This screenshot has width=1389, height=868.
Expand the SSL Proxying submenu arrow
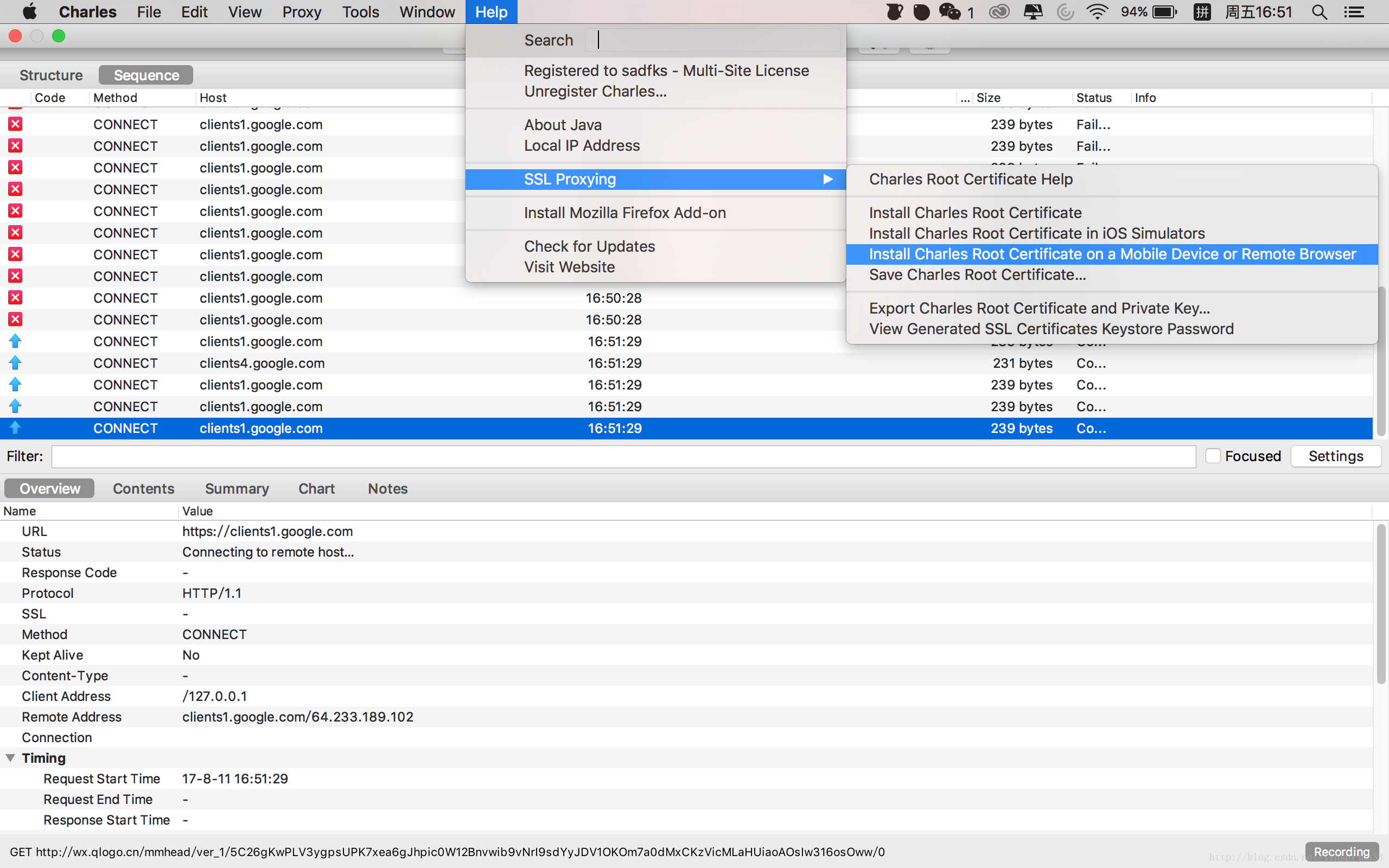coord(827,179)
